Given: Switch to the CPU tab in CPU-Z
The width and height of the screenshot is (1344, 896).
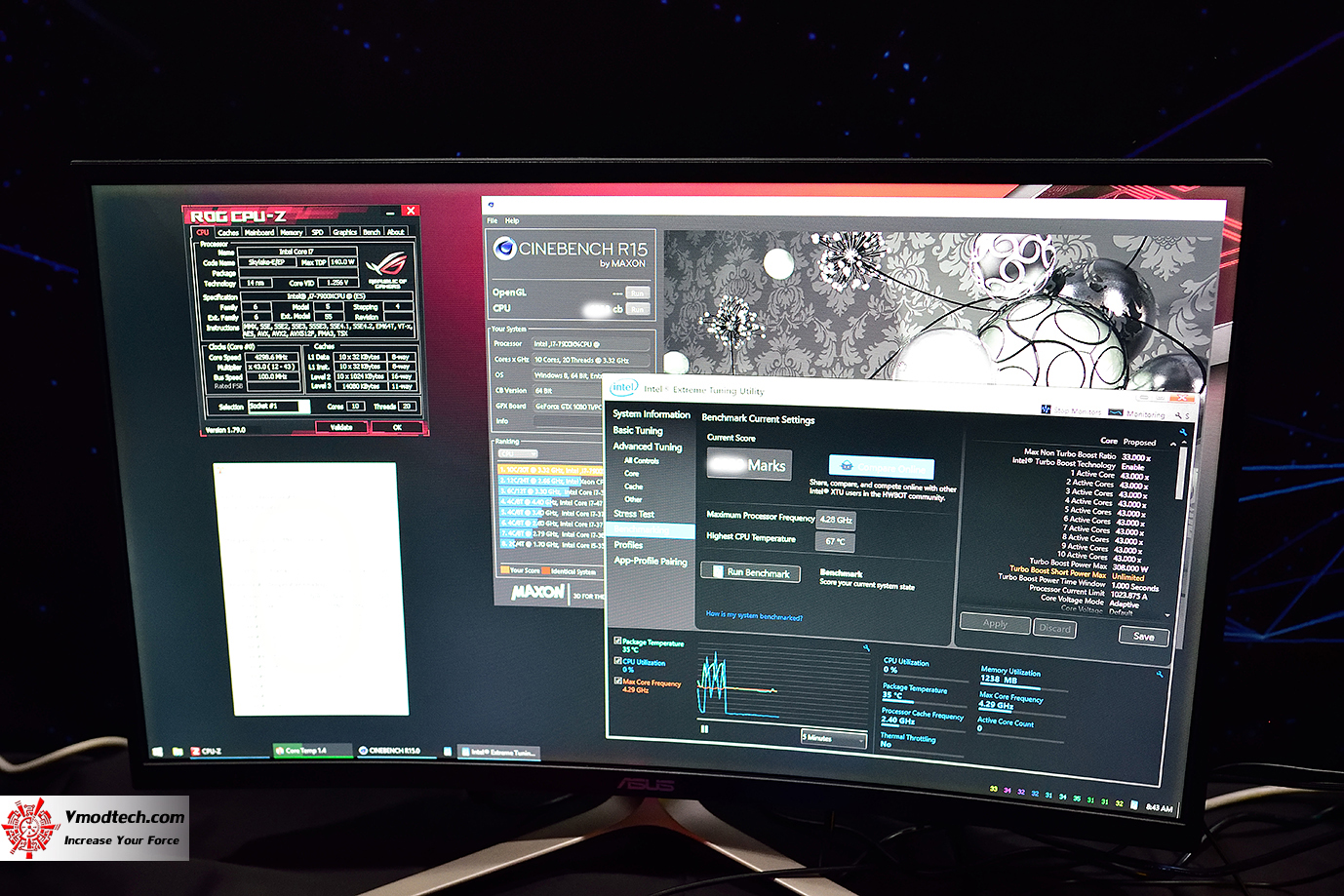Looking at the screenshot, I should tap(202, 232).
